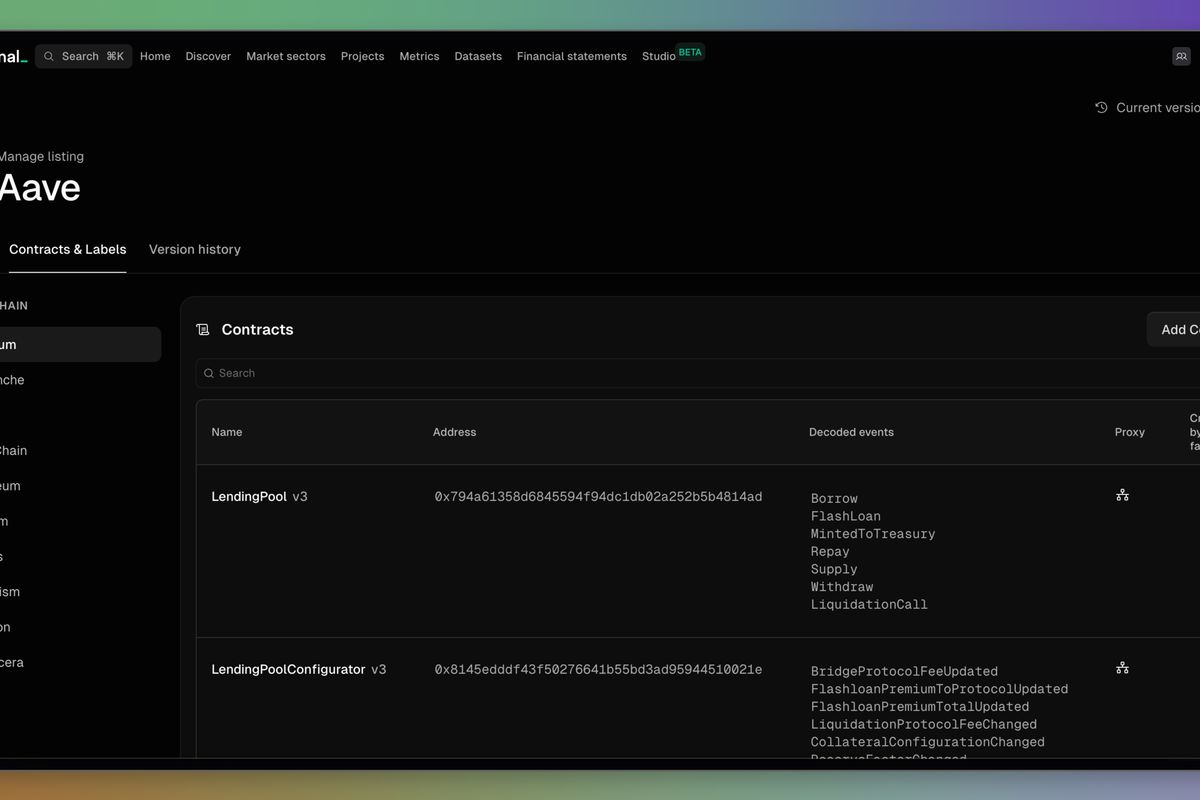Open Discover in top navigation

(208, 56)
